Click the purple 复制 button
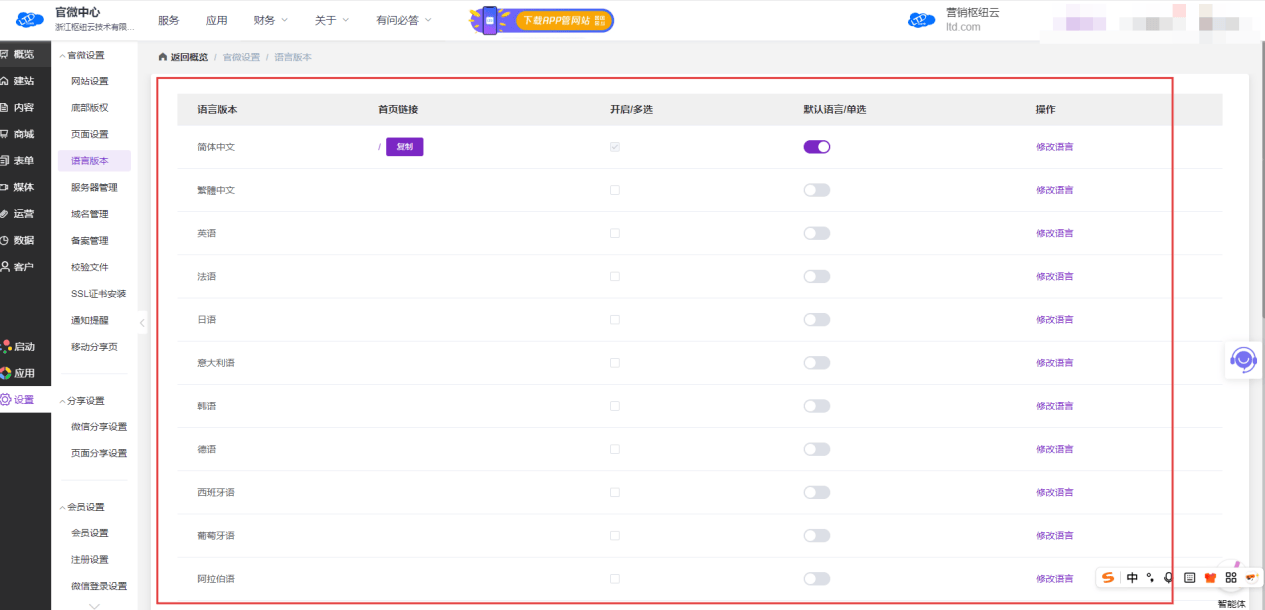 coord(404,147)
